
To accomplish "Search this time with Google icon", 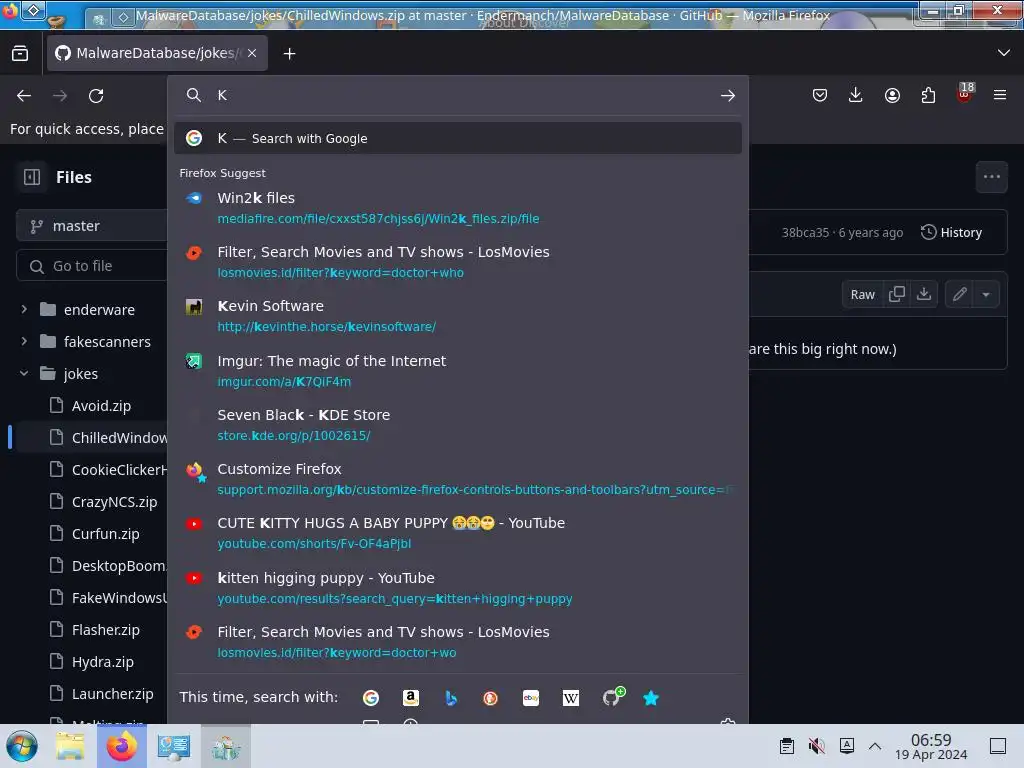I will 371,697.
